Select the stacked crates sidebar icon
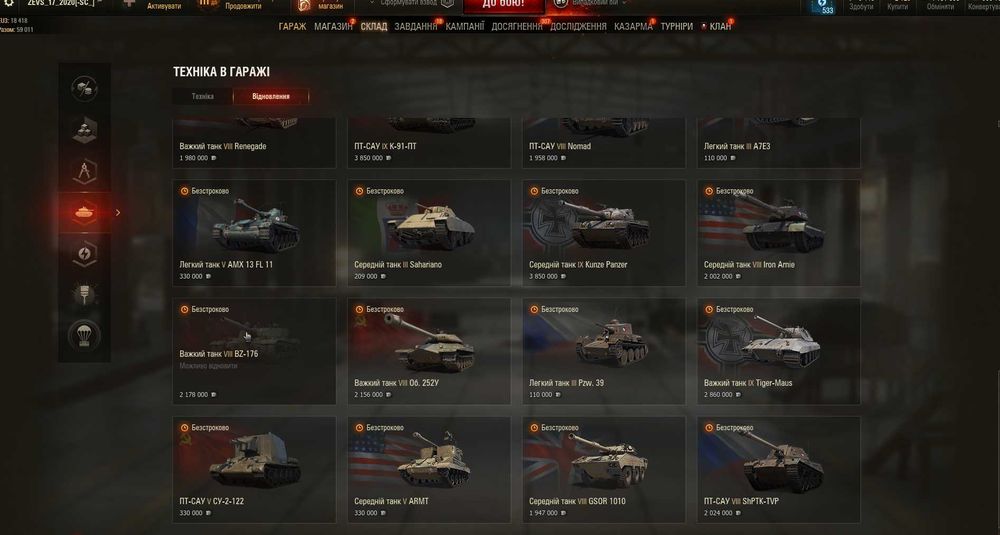1000x535 pixels. tap(84, 129)
